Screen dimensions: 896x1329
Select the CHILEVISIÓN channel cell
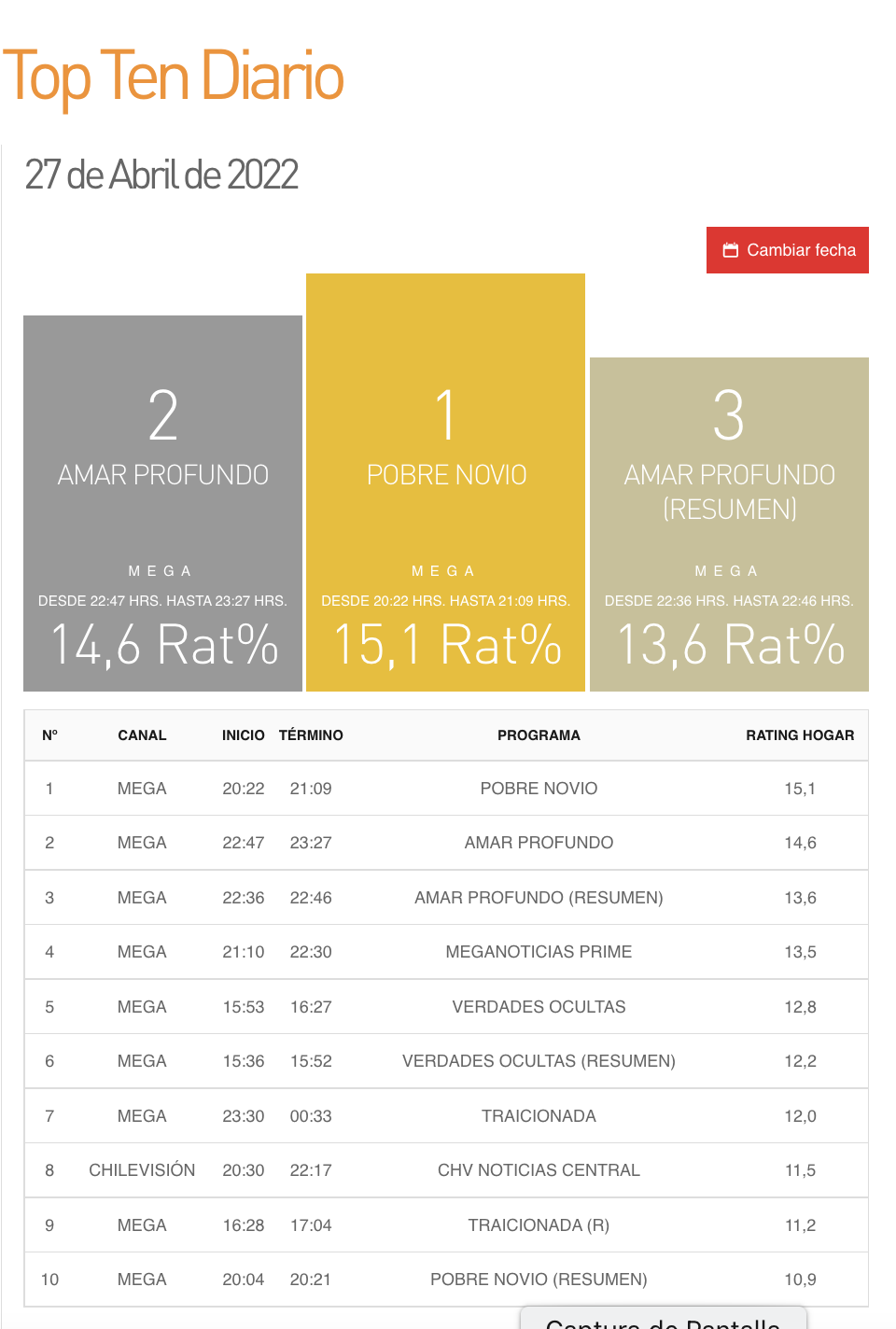142,1170
